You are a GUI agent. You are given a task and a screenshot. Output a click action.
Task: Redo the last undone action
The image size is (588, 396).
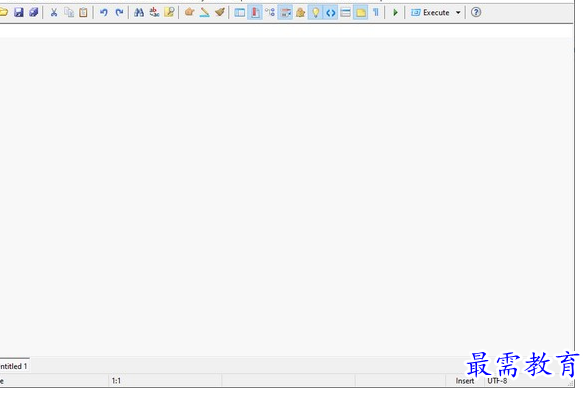[119, 12]
